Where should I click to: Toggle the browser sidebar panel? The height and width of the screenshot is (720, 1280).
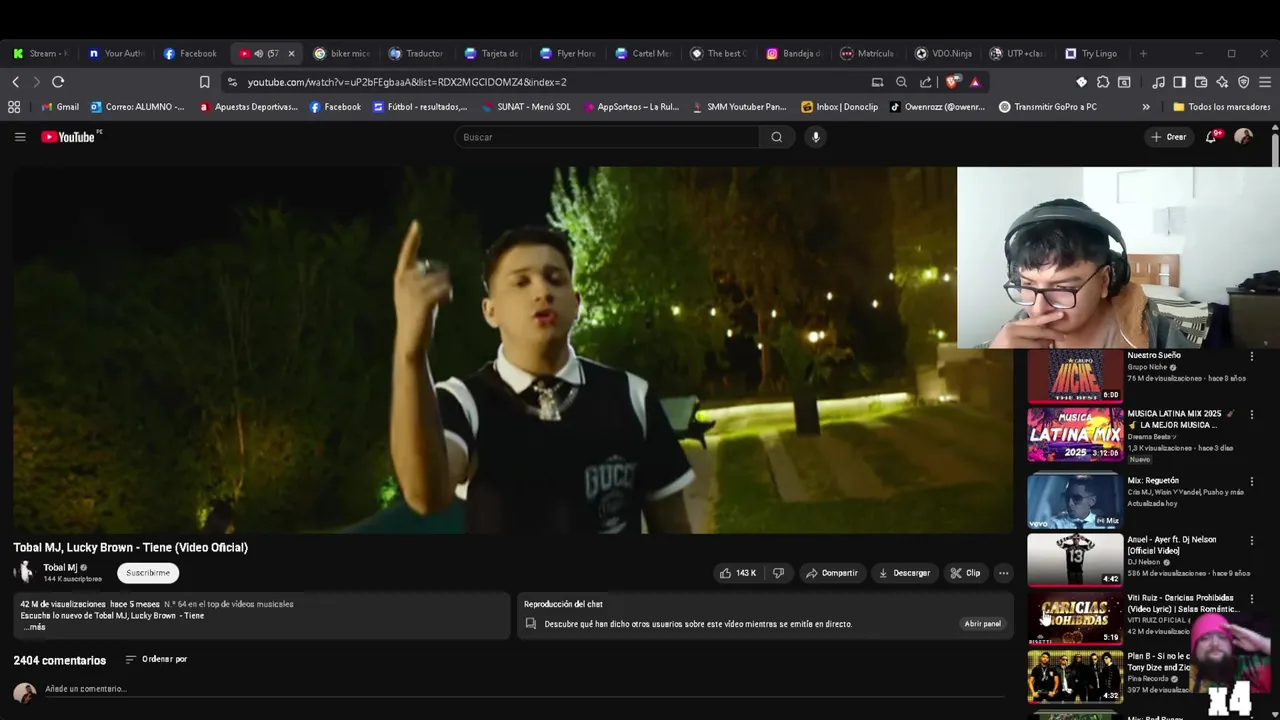click(x=1179, y=82)
